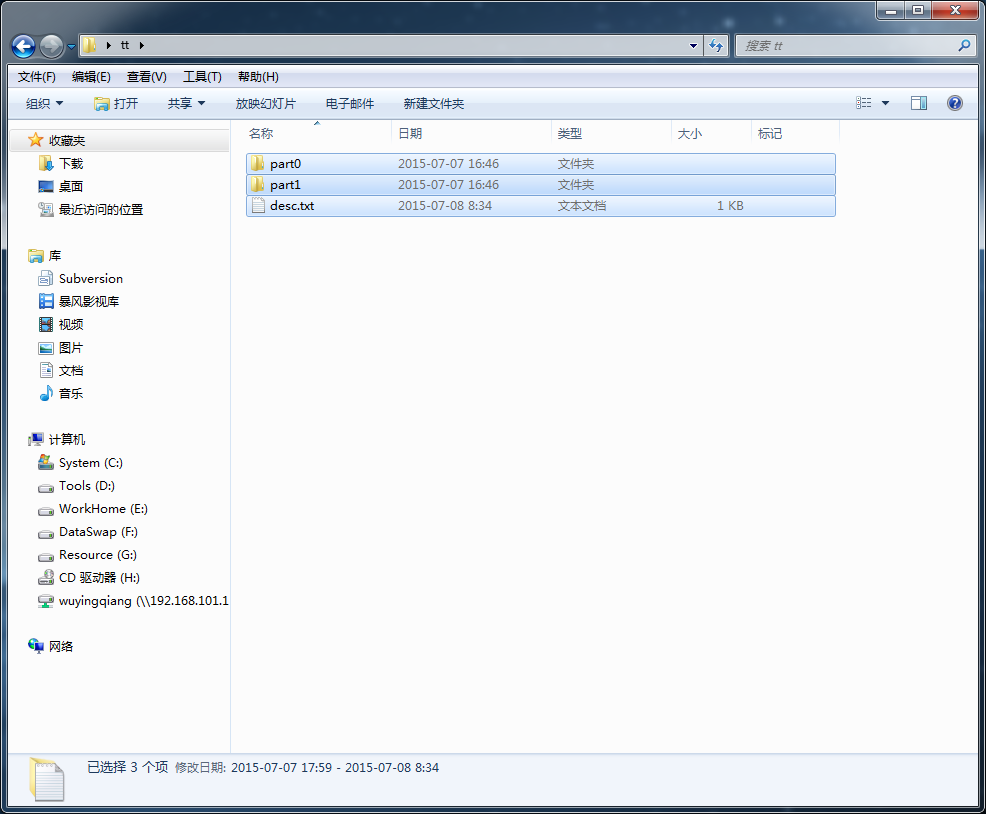The width and height of the screenshot is (986, 814).
Task: Open address bar history dropdown
Action: coord(693,45)
